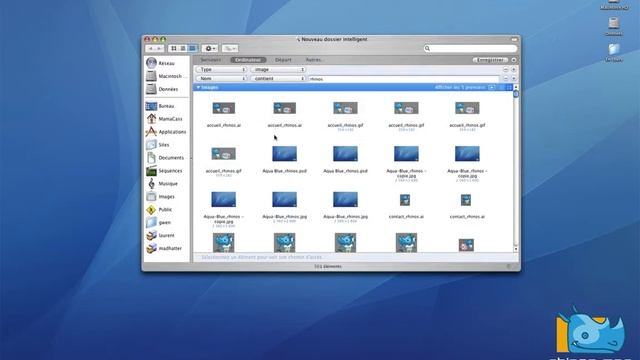Click the path bar hint text at the bottom
This screenshot has height=360, width=640.
coord(262,258)
